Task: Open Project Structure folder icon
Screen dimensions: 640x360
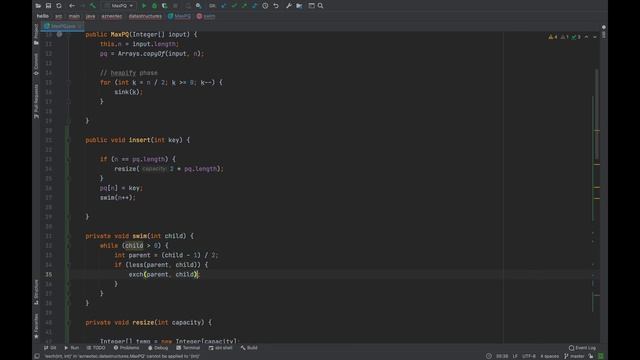Action: [x=299, y=6]
